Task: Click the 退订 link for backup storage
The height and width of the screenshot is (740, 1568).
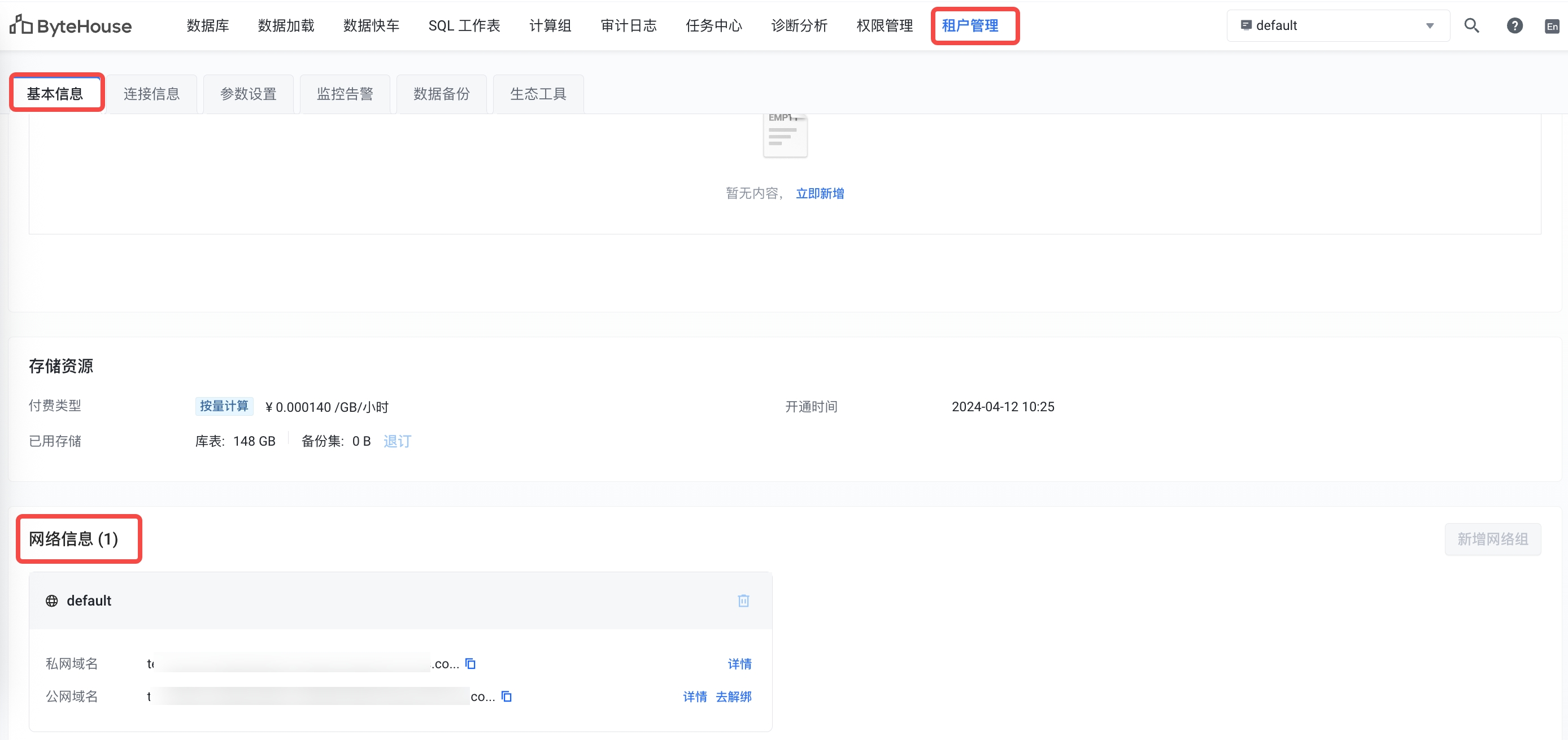Action: pyautogui.click(x=398, y=441)
